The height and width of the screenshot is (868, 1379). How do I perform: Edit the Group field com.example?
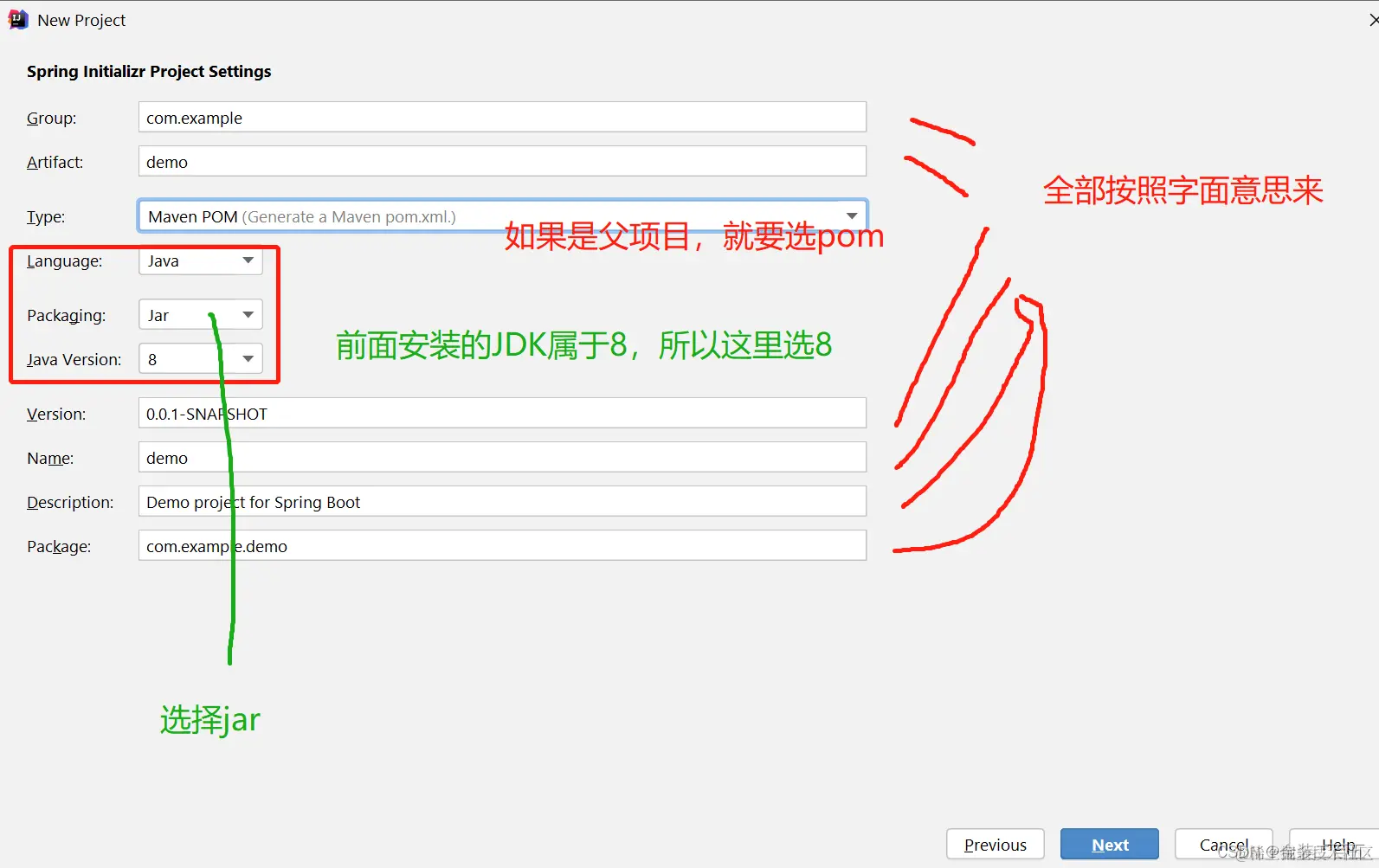(502, 118)
